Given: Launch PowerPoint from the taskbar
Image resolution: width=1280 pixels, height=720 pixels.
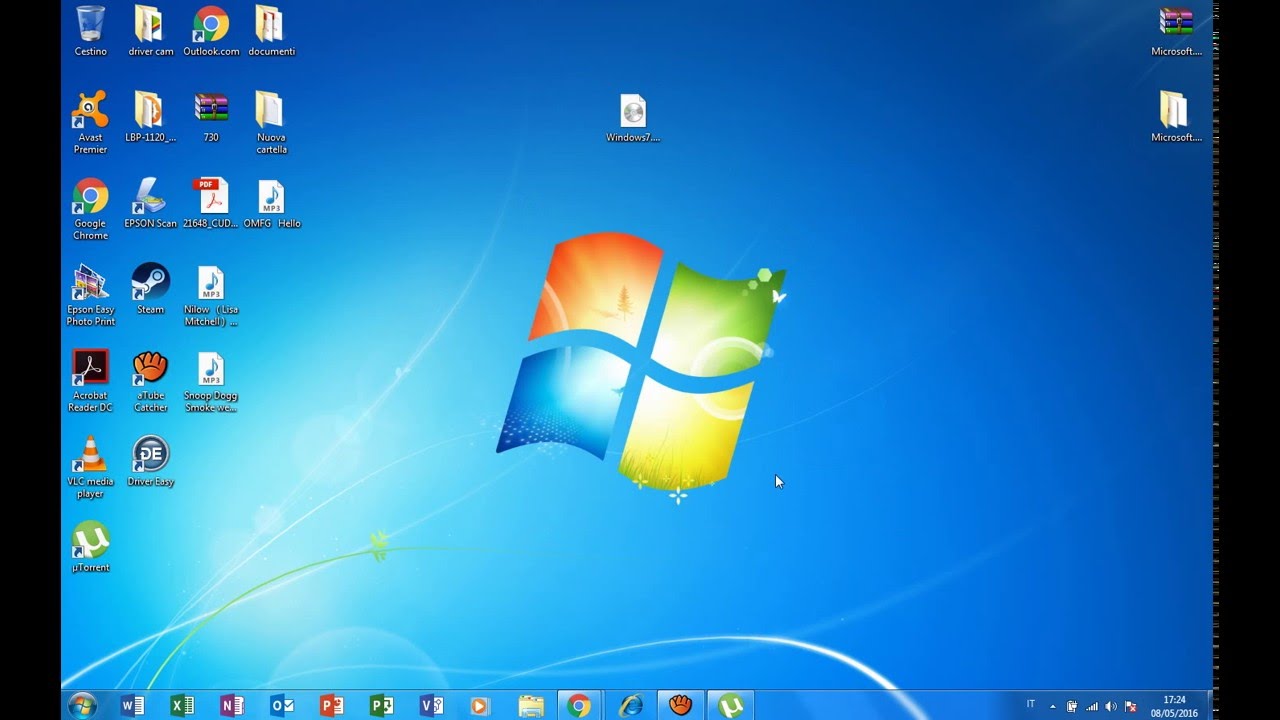Looking at the screenshot, I should (x=332, y=706).
